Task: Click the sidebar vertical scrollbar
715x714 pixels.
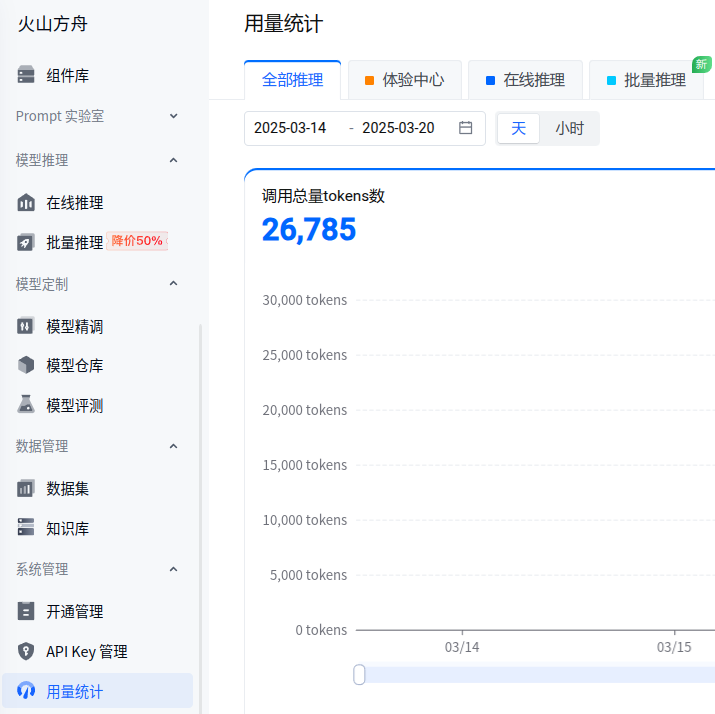Action: pyautogui.click(x=200, y=518)
